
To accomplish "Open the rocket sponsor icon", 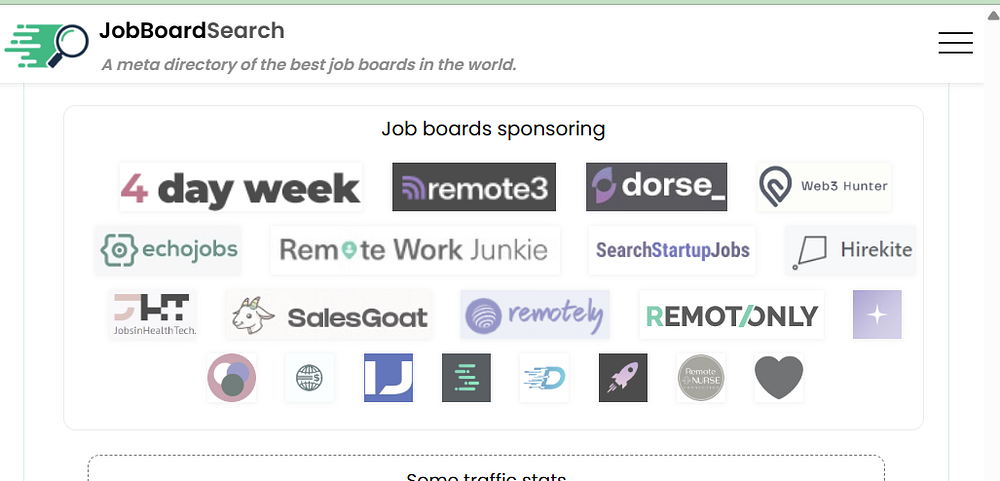I will pos(623,378).
